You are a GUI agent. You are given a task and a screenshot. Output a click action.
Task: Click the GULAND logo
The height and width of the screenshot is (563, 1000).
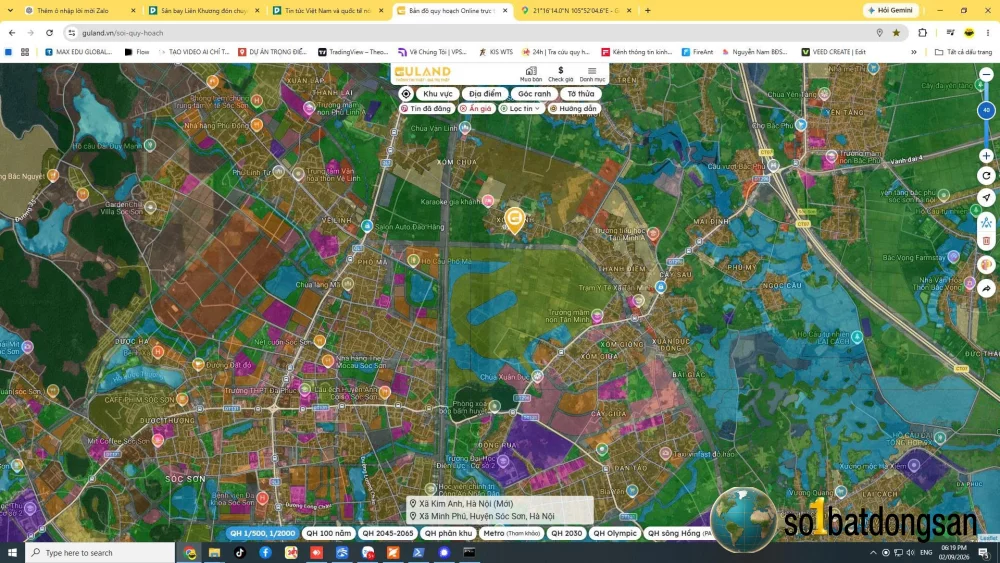pyautogui.click(x=422, y=73)
